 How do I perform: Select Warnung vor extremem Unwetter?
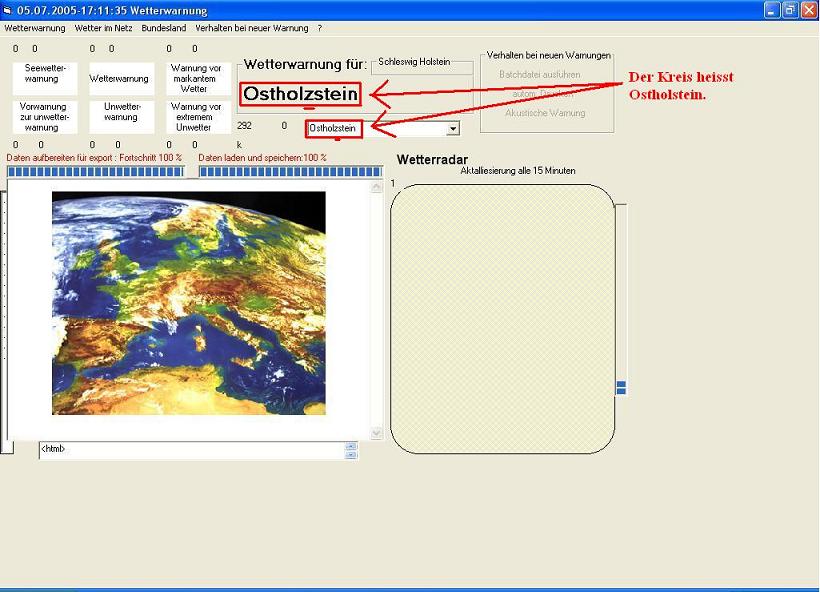(195, 117)
